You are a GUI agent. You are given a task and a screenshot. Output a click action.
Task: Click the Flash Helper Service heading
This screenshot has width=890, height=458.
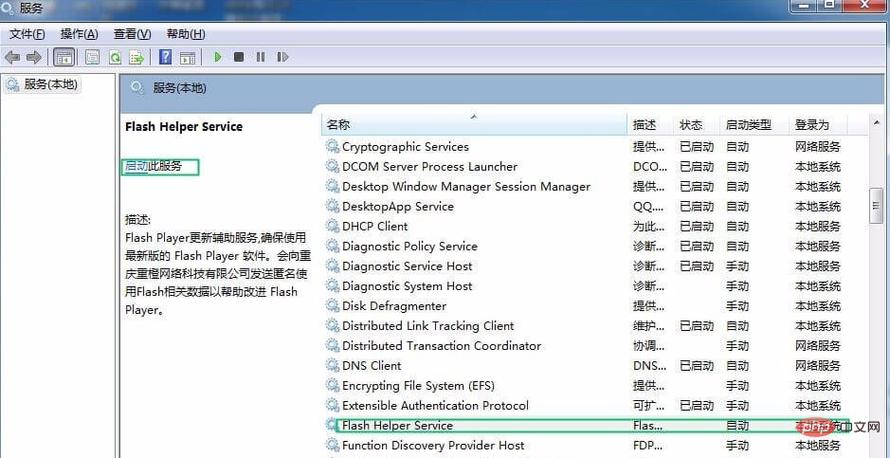(184, 127)
